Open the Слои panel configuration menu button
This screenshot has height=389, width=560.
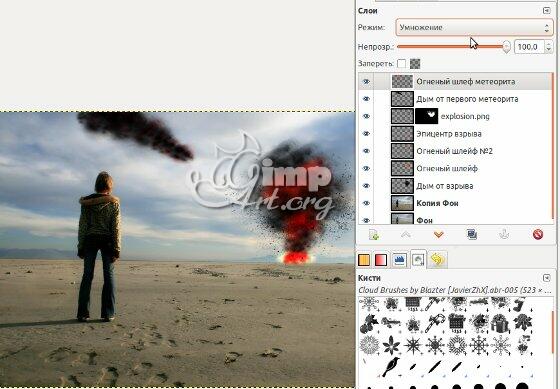(546, 11)
